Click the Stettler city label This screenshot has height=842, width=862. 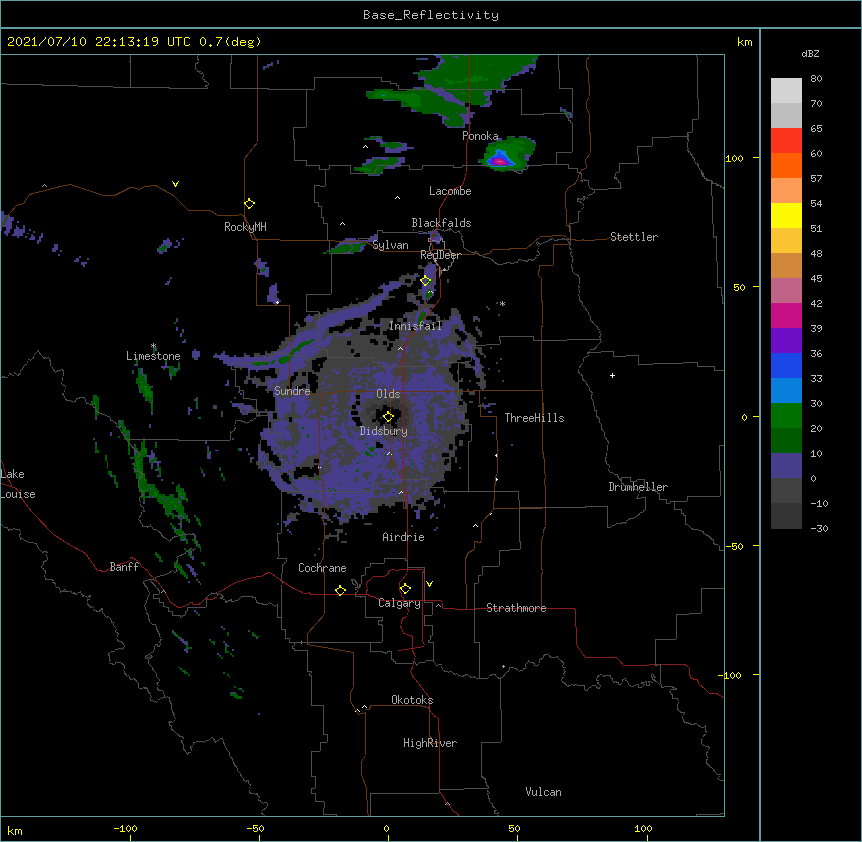tap(634, 237)
